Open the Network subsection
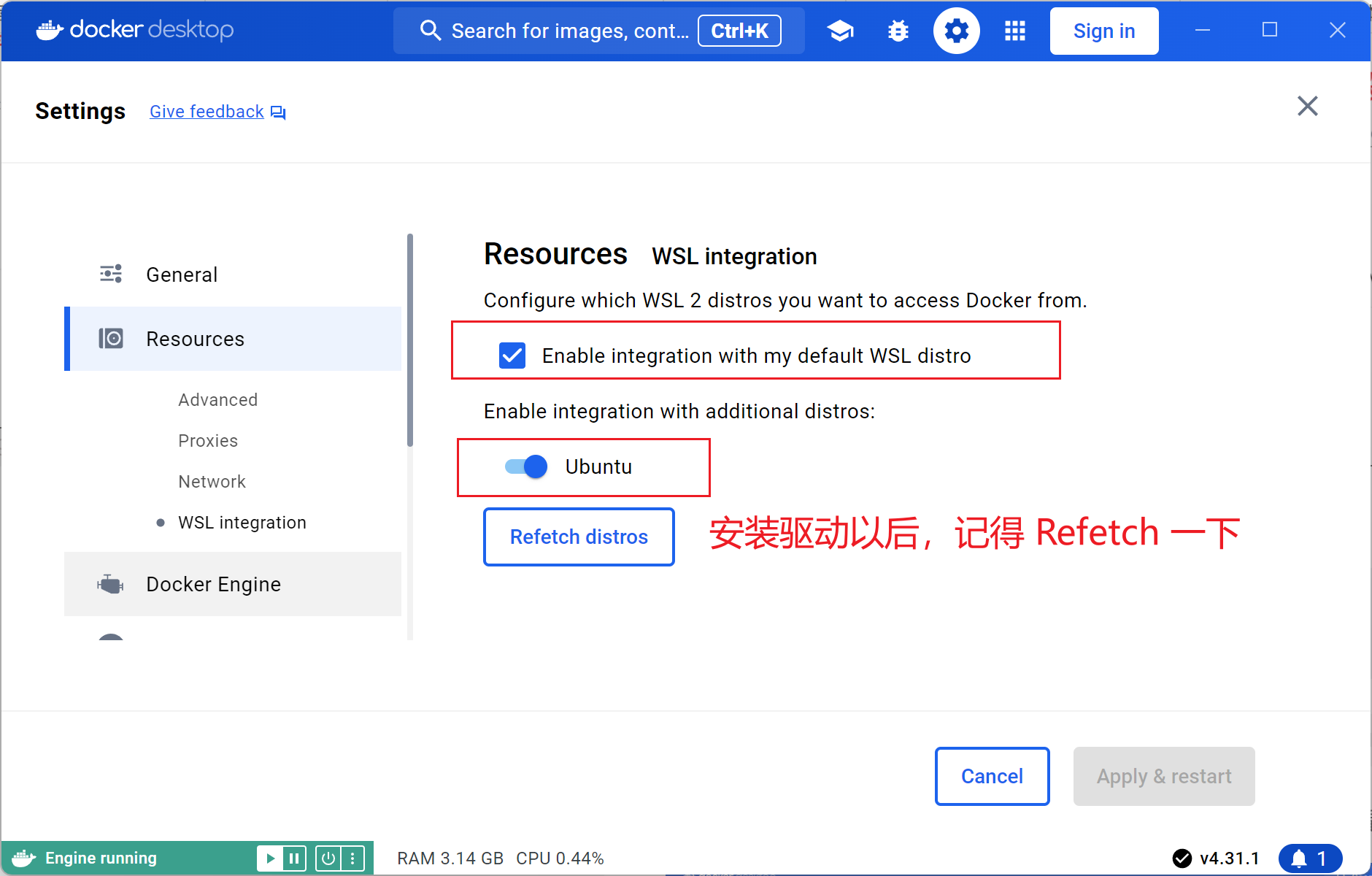The width and height of the screenshot is (1372, 876). point(212,482)
